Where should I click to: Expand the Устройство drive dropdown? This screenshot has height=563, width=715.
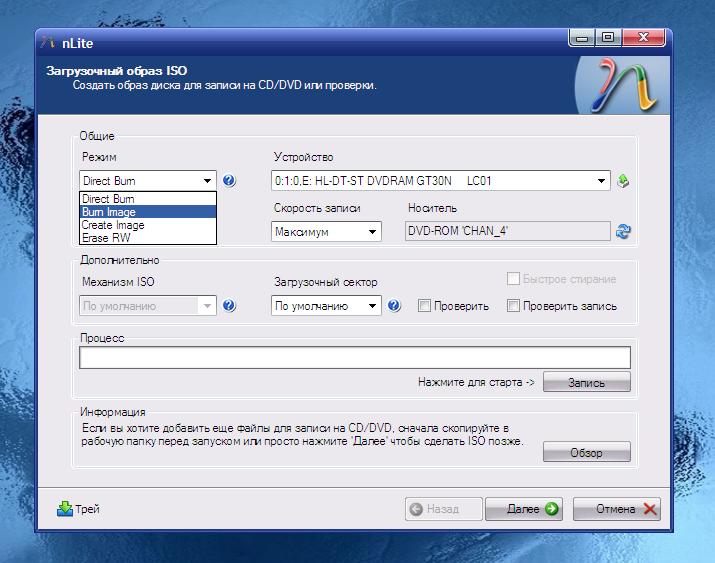tap(440, 181)
